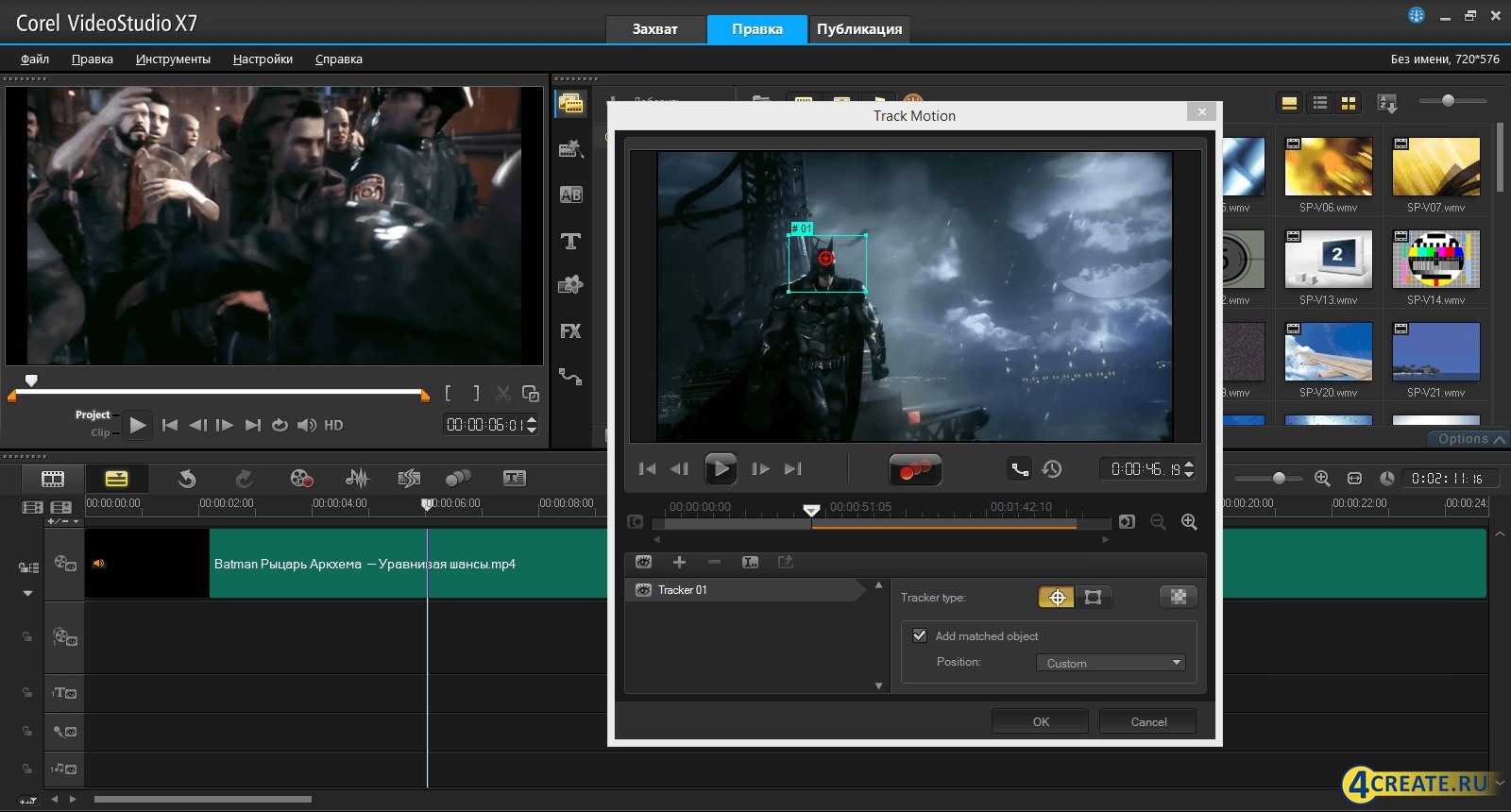This screenshot has width=1511, height=812.
Task: Expand the library Options panel
Action: click(x=1469, y=439)
